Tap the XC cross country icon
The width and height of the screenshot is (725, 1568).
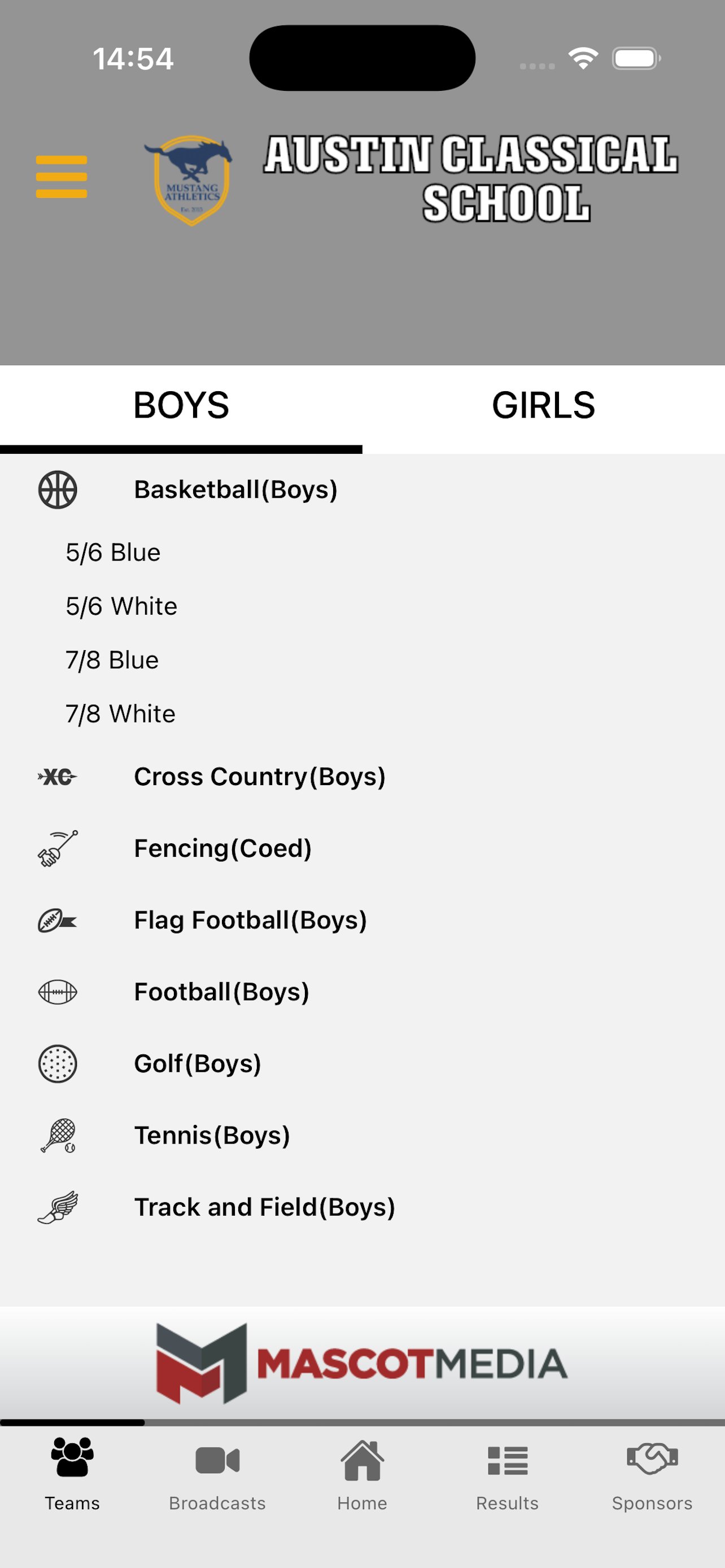[x=58, y=777]
